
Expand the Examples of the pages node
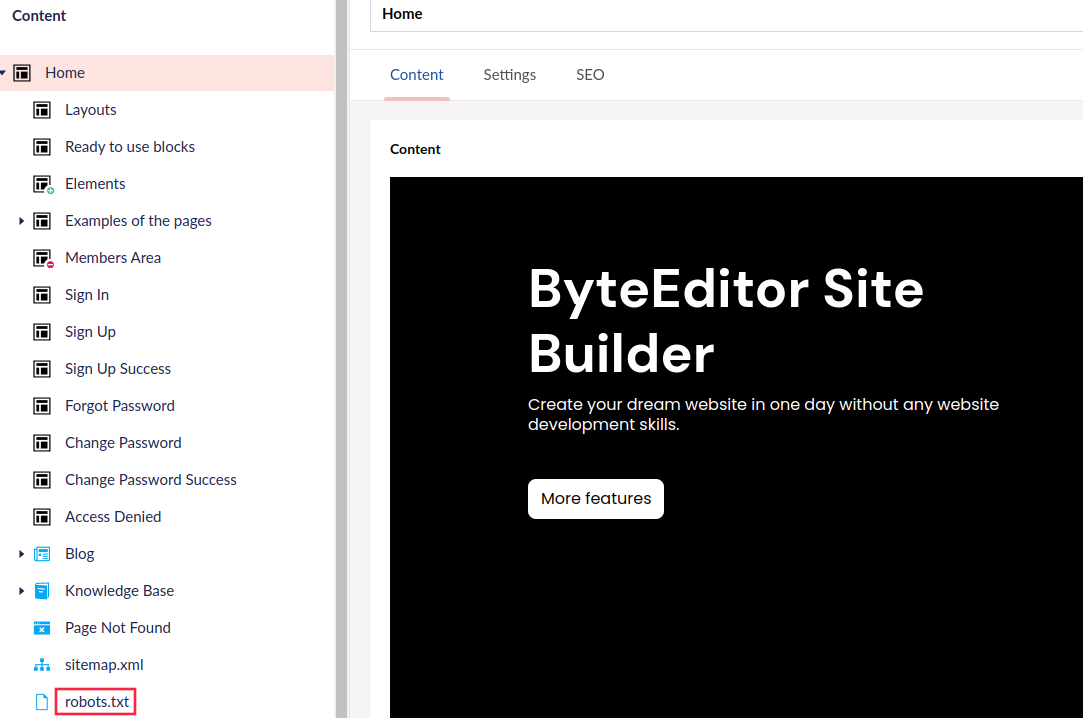(x=22, y=221)
